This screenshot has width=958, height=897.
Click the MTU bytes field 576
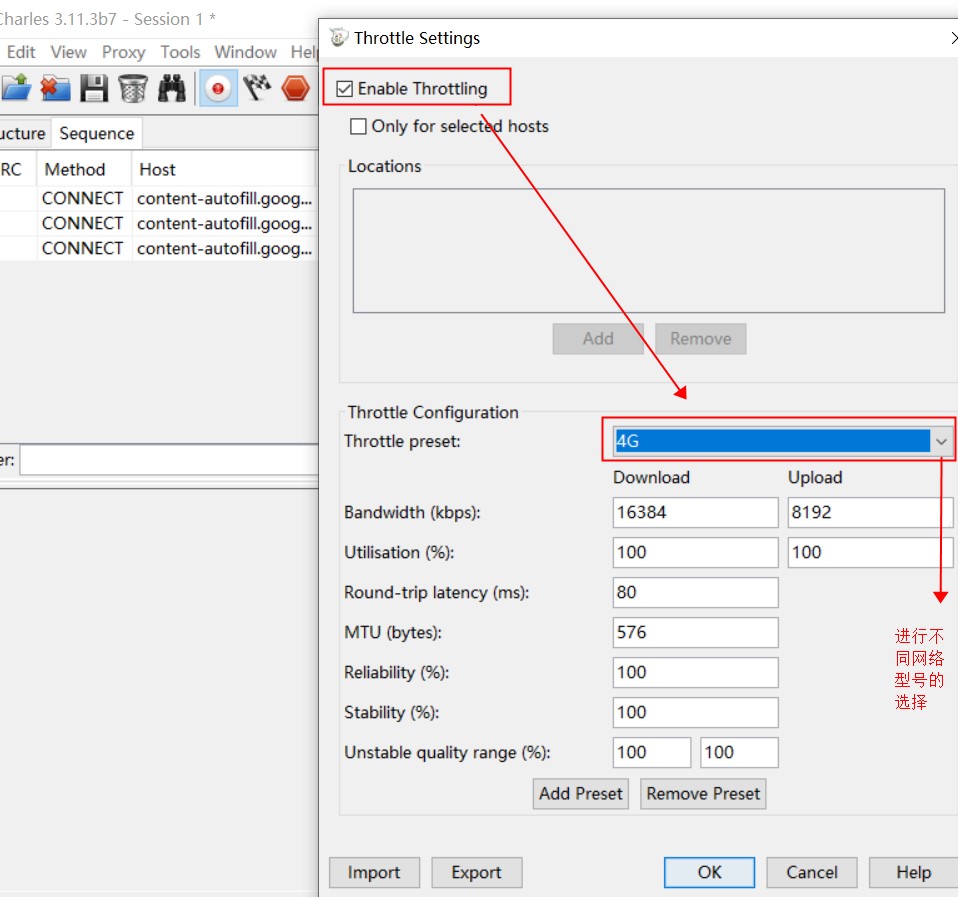(x=695, y=632)
